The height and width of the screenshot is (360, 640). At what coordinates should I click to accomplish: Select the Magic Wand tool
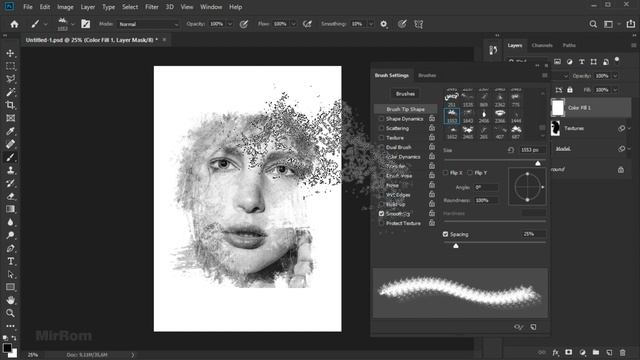10,92
